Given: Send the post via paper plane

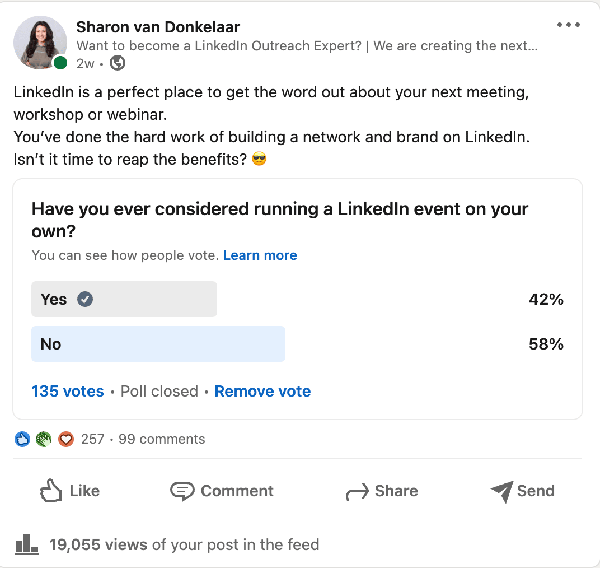Looking at the screenshot, I should click(522, 491).
